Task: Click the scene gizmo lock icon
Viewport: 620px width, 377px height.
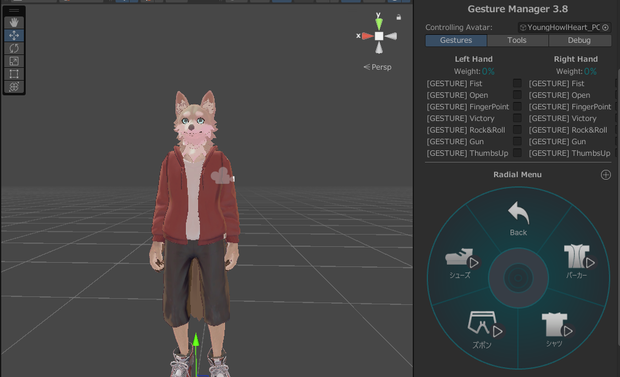Action: click(399, 17)
